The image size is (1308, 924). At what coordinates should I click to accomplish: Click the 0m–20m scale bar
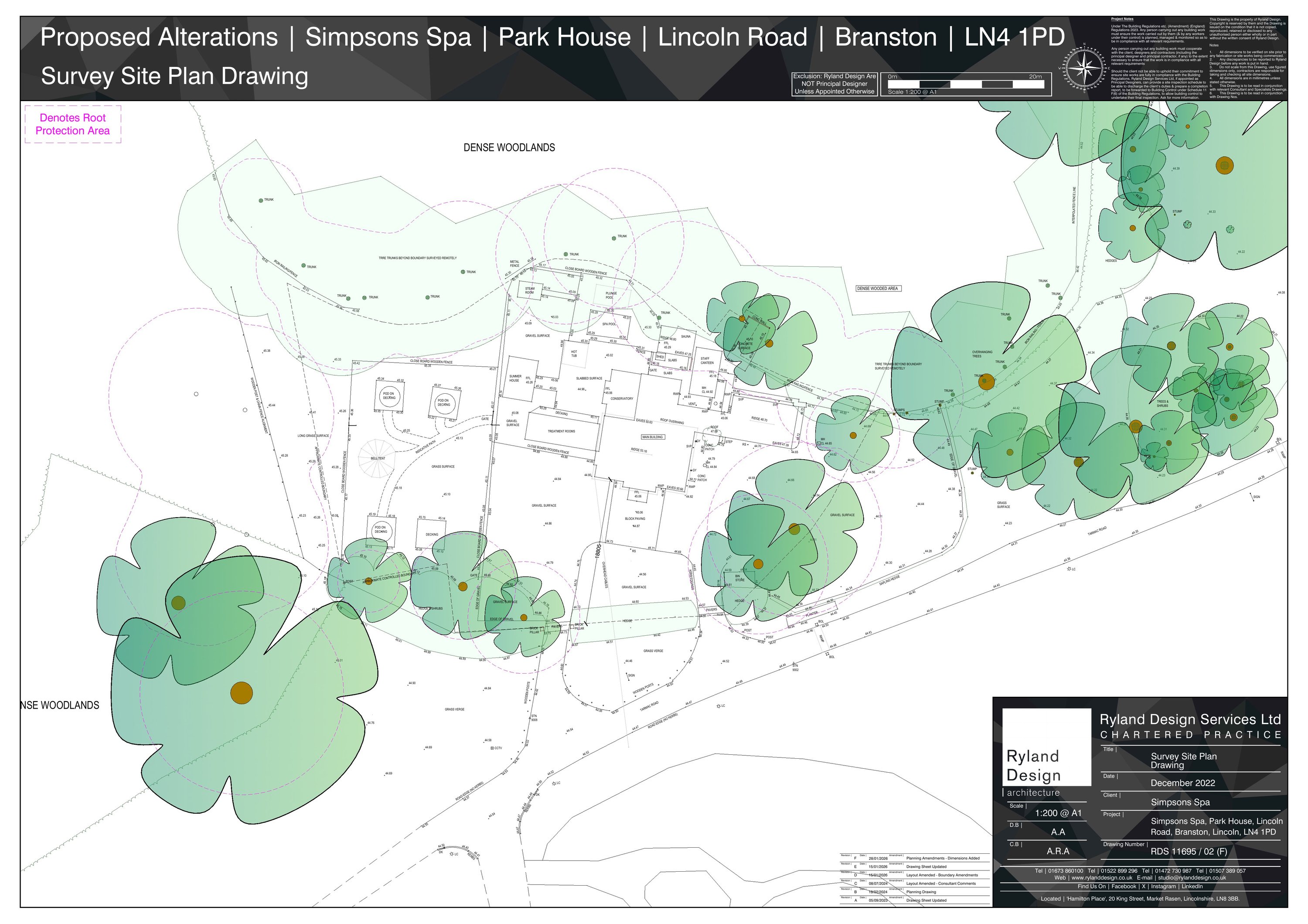[966, 84]
